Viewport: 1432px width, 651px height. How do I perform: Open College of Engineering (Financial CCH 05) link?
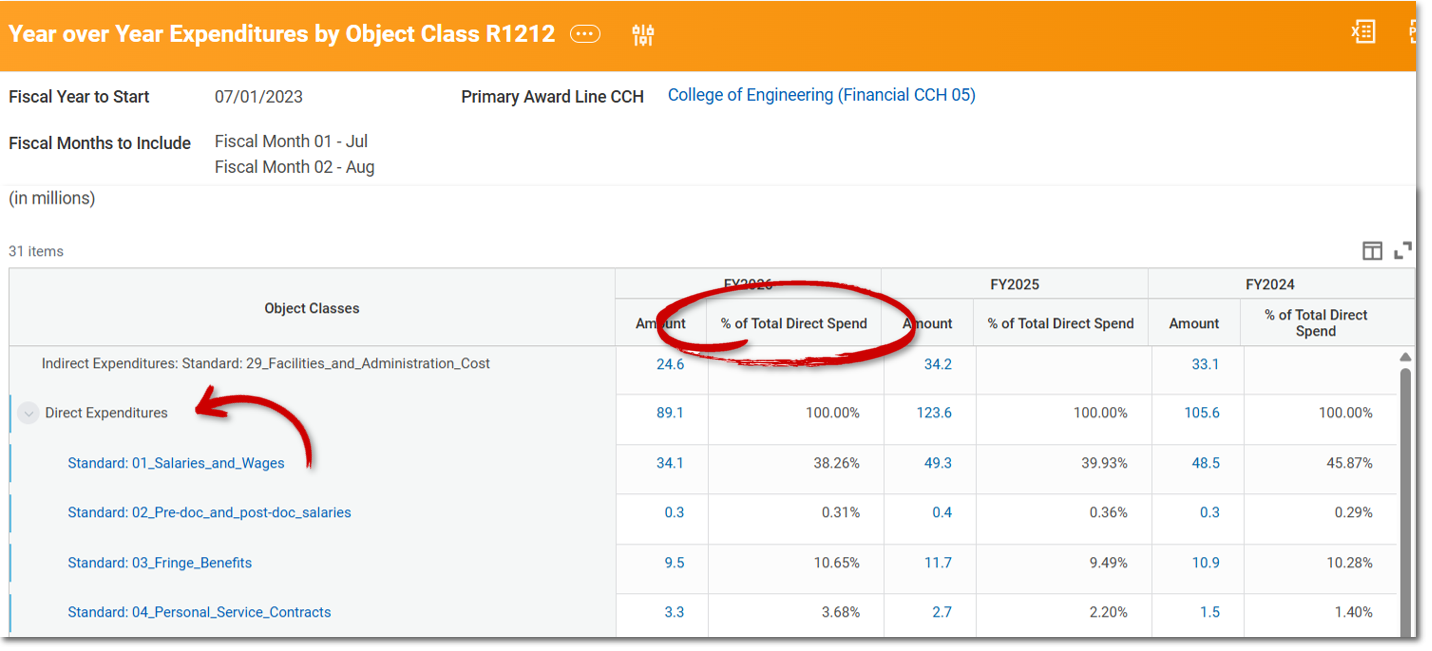[821, 95]
